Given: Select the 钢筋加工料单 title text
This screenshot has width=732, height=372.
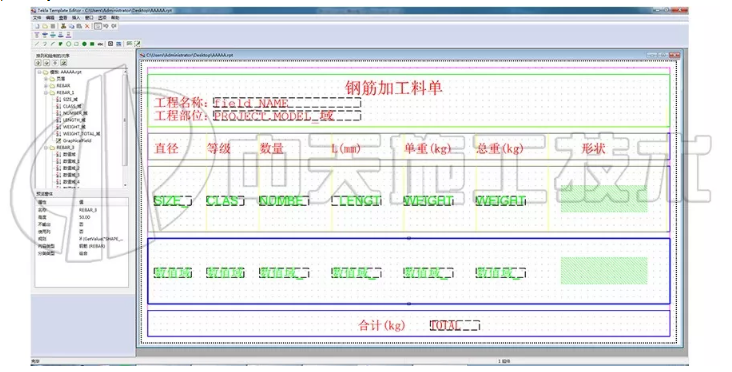Looking at the screenshot, I should [394, 87].
